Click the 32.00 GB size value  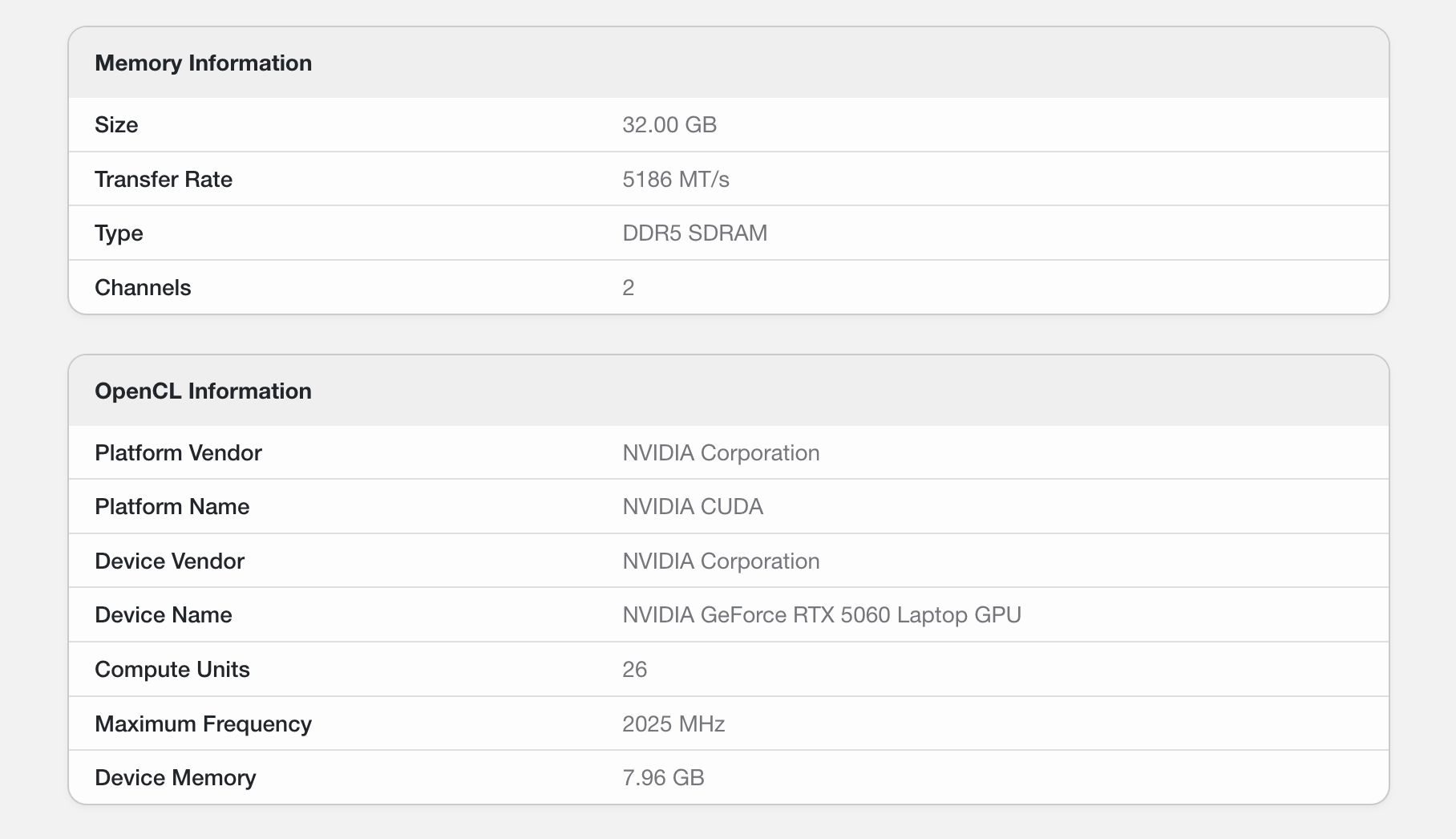(669, 125)
